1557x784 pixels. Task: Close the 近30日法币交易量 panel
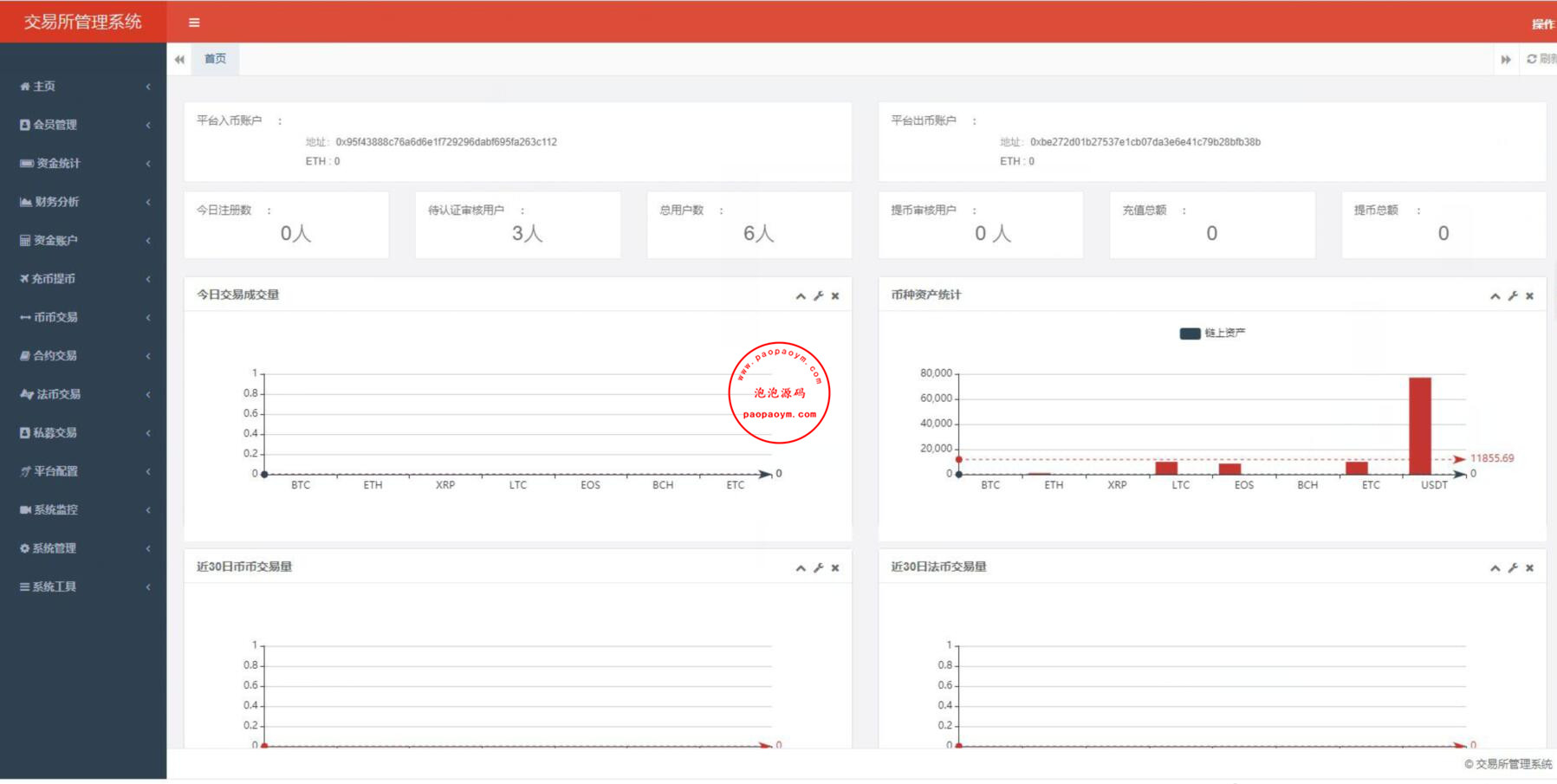coord(1530,568)
